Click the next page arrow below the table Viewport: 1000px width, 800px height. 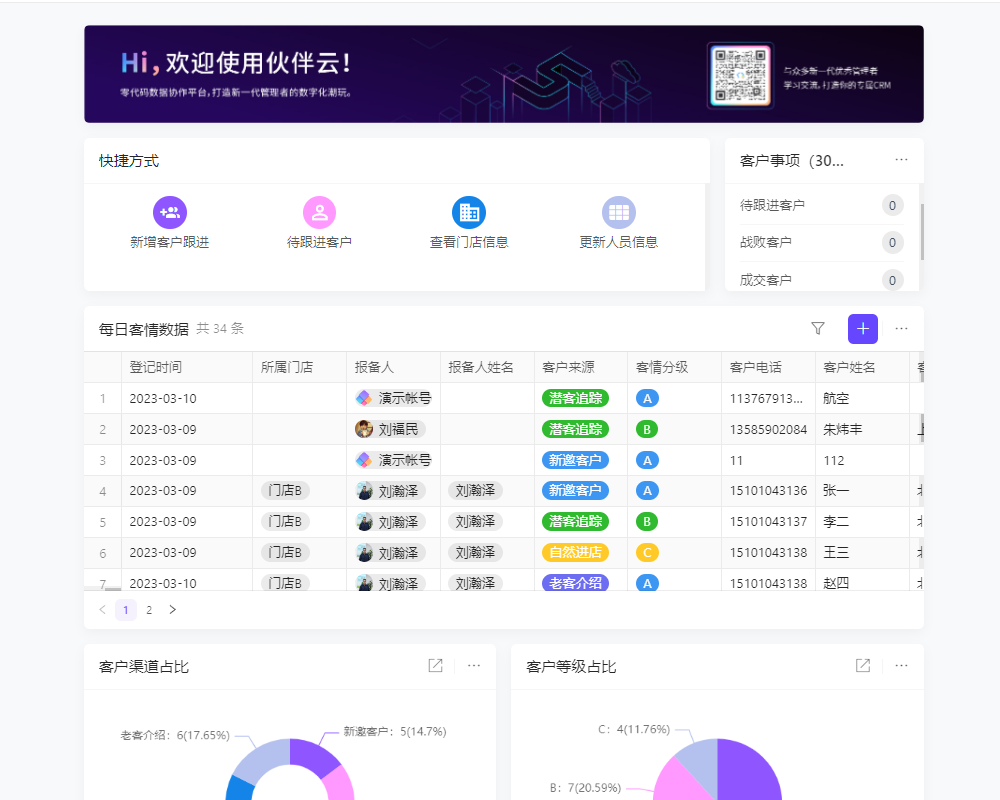point(172,609)
